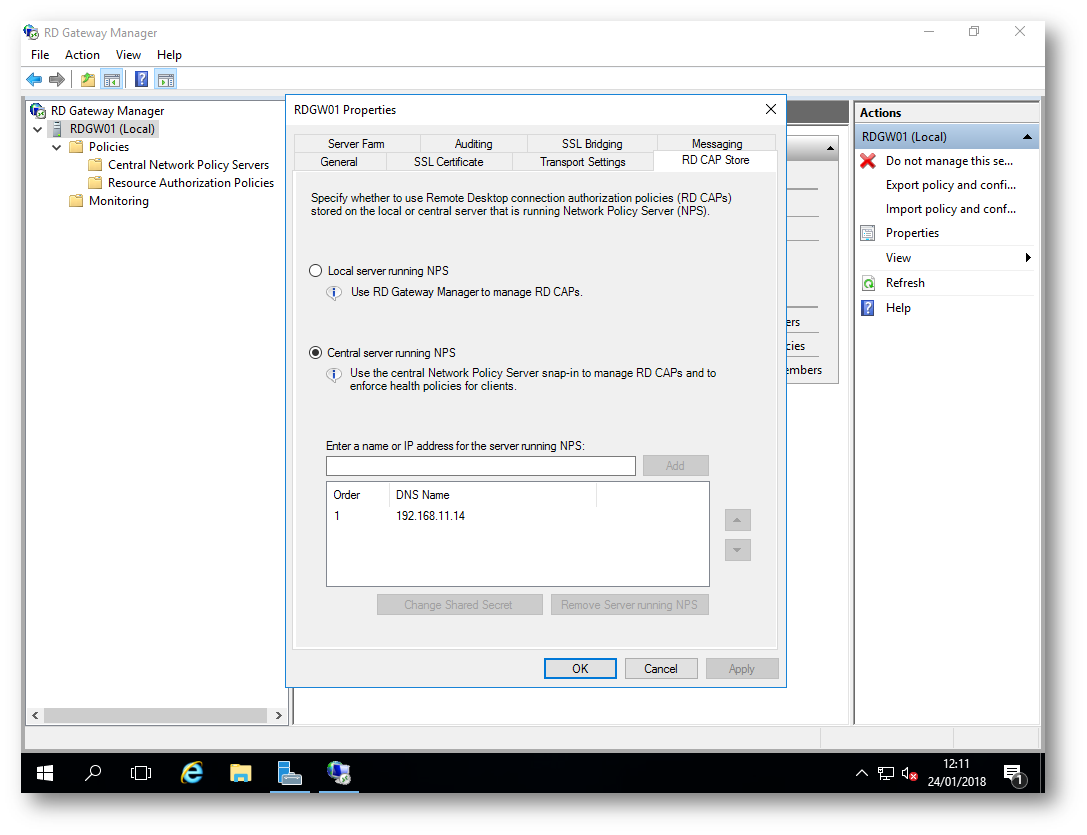Click the Policies folder icon

pos(76,146)
